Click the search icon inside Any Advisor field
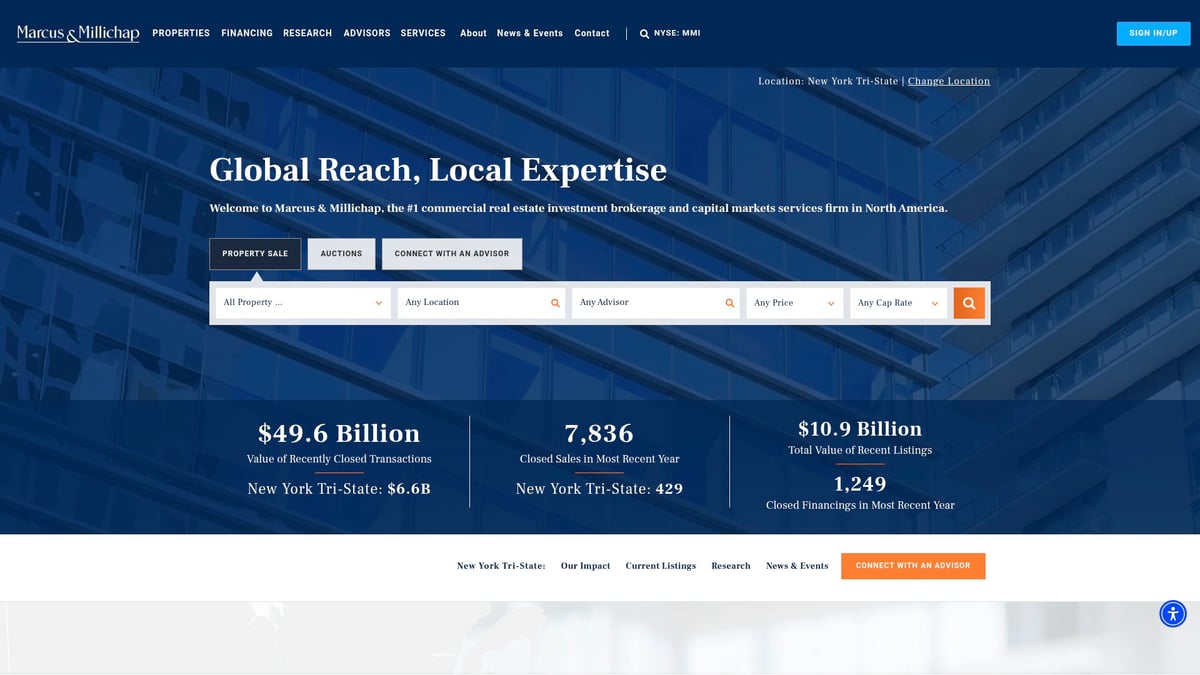Viewport: 1200px width, 675px height. coord(730,302)
